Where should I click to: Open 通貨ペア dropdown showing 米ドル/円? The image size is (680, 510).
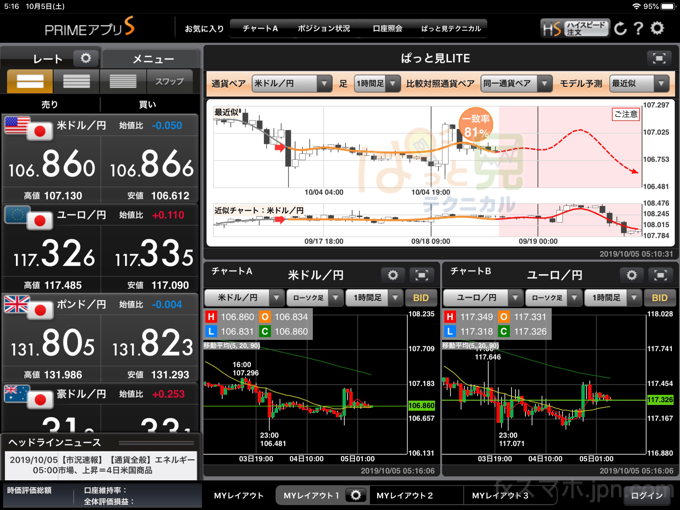click(x=292, y=83)
